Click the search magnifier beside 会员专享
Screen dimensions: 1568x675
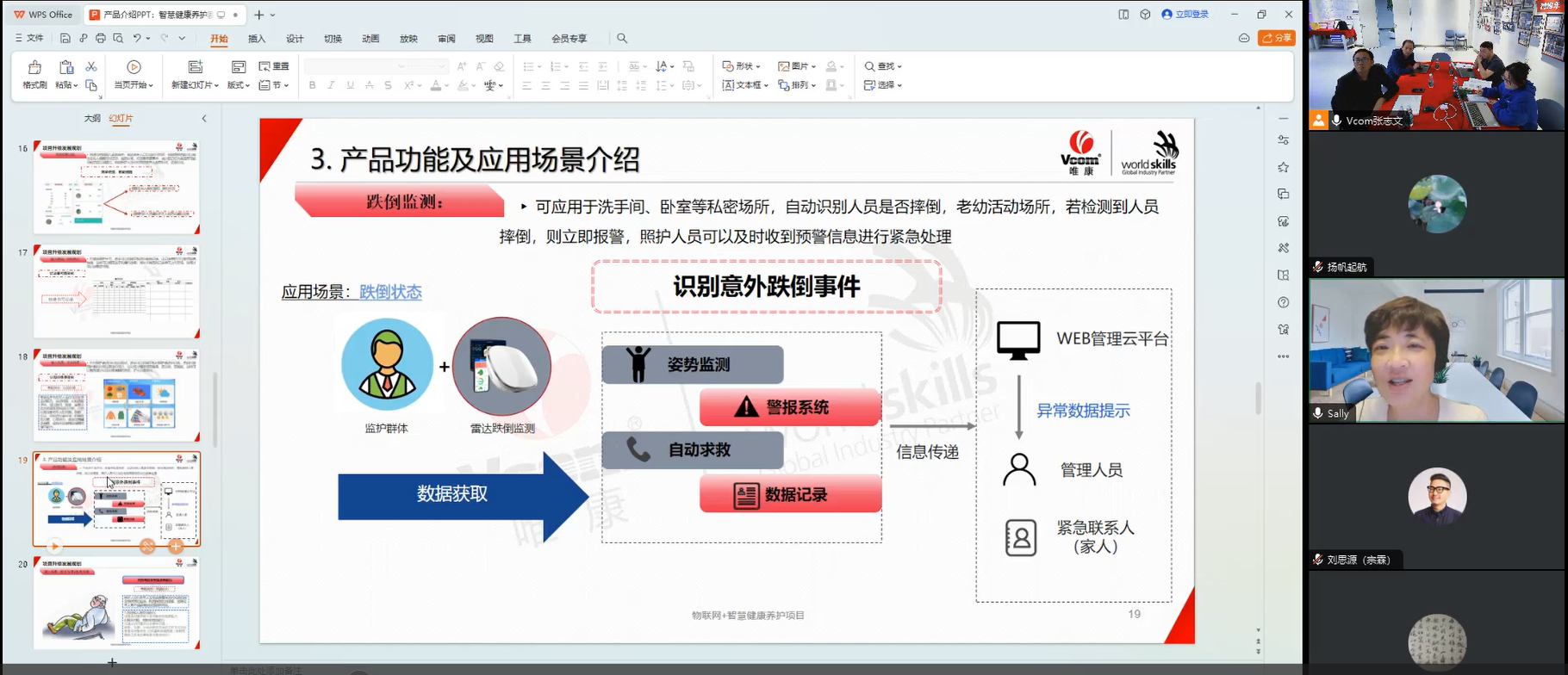coord(622,39)
